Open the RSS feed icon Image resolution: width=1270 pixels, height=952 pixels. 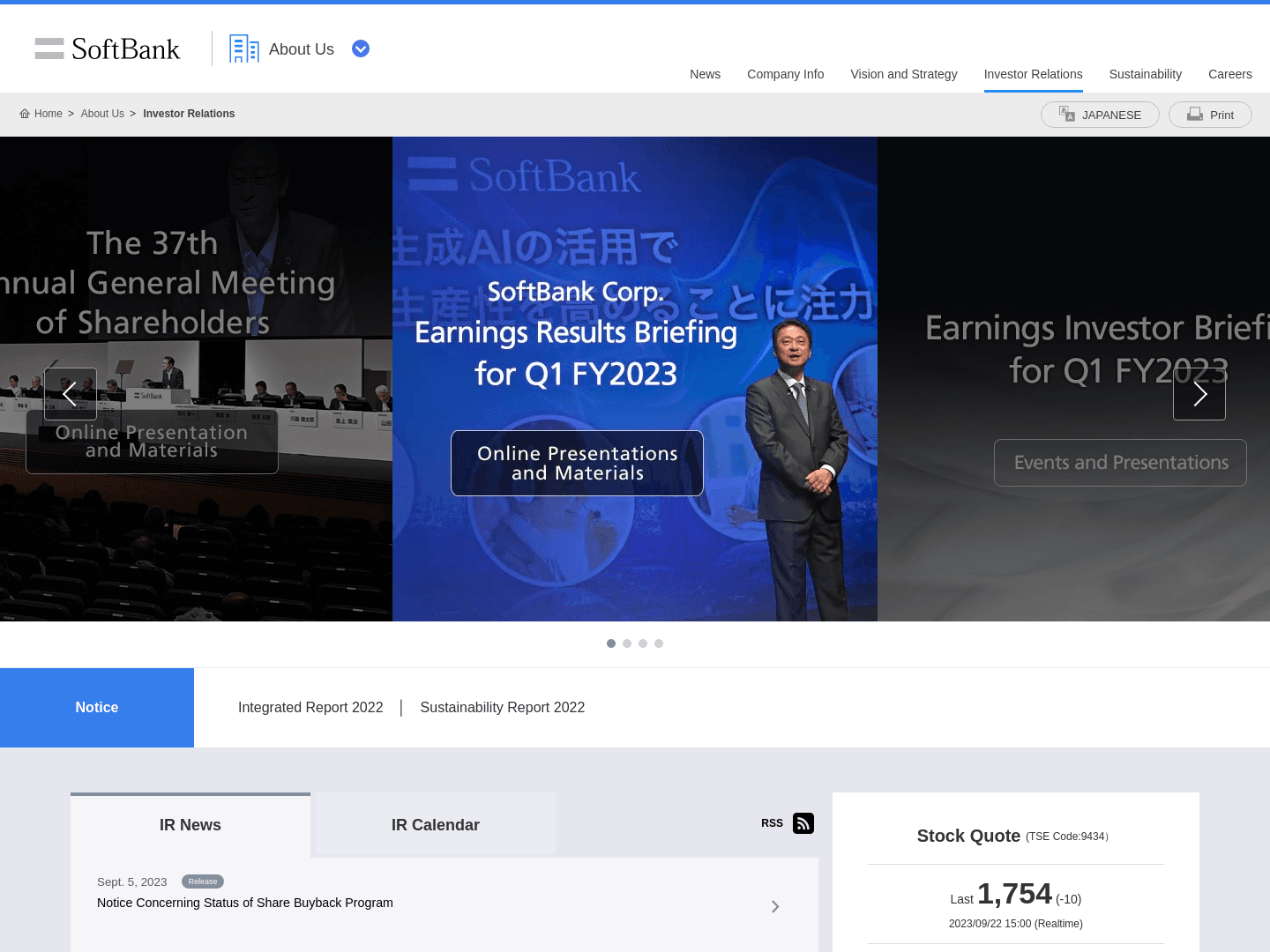click(803, 823)
